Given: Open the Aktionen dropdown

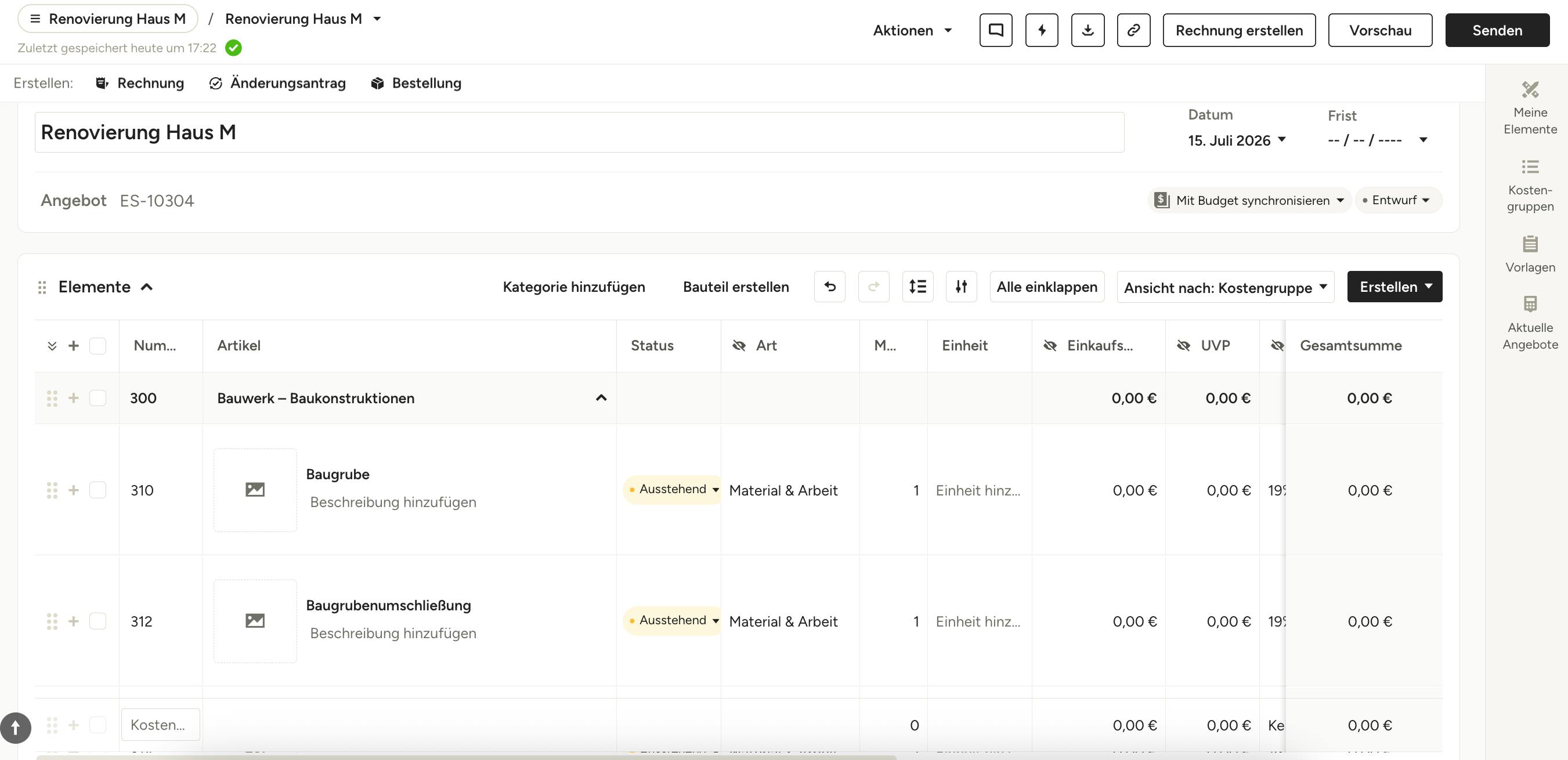Looking at the screenshot, I should point(912,30).
